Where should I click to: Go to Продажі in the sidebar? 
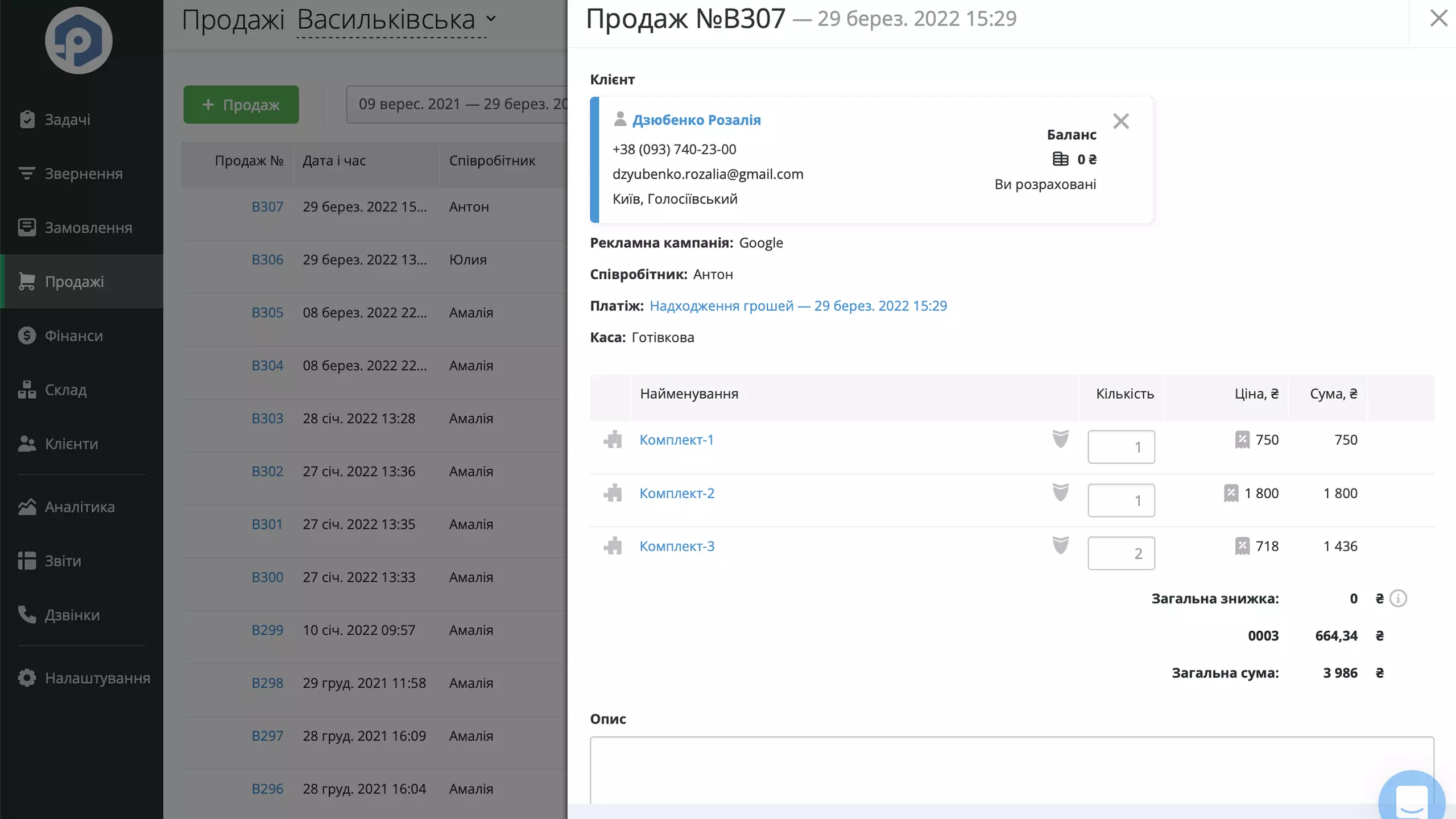tap(81, 282)
